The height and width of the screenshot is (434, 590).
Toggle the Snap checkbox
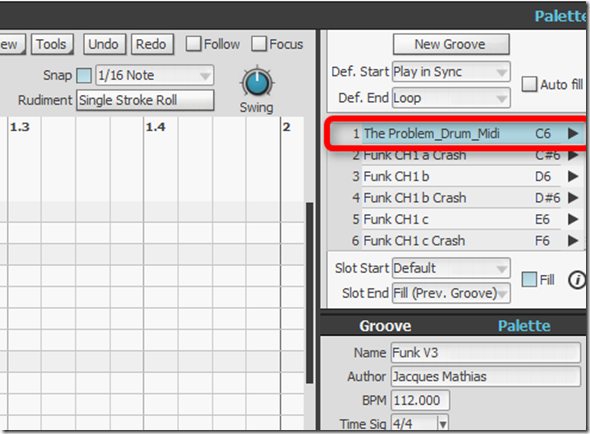(84, 75)
